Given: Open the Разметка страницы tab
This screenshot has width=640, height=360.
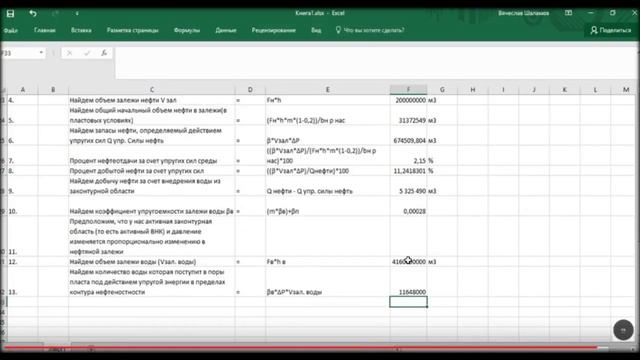Looking at the screenshot, I should [132, 30].
